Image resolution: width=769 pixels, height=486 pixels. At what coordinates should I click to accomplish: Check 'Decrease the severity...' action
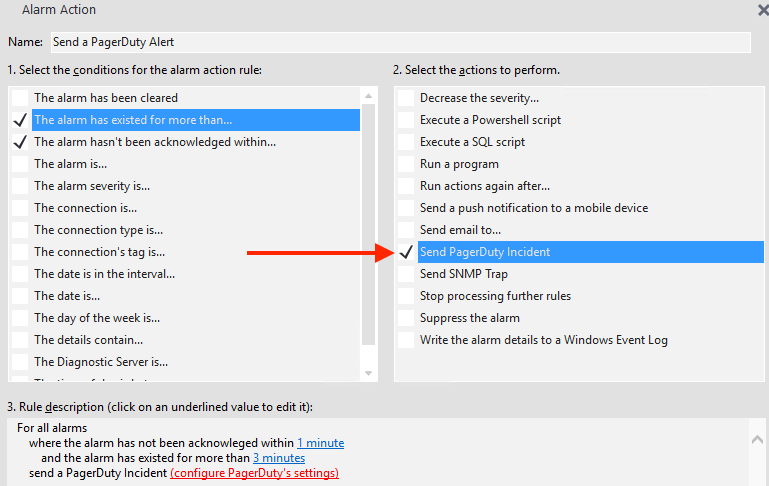tap(405, 98)
